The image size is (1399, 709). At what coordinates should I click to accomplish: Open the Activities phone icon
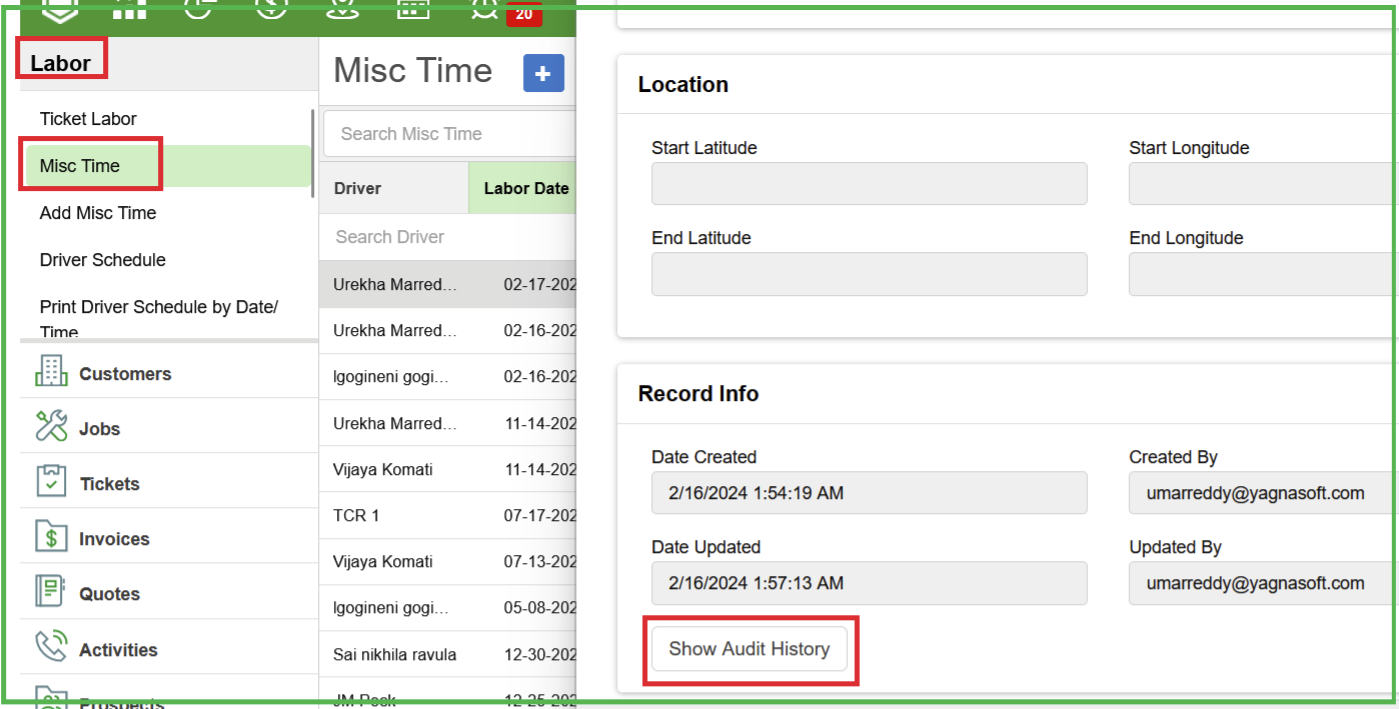click(x=51, y=647)
